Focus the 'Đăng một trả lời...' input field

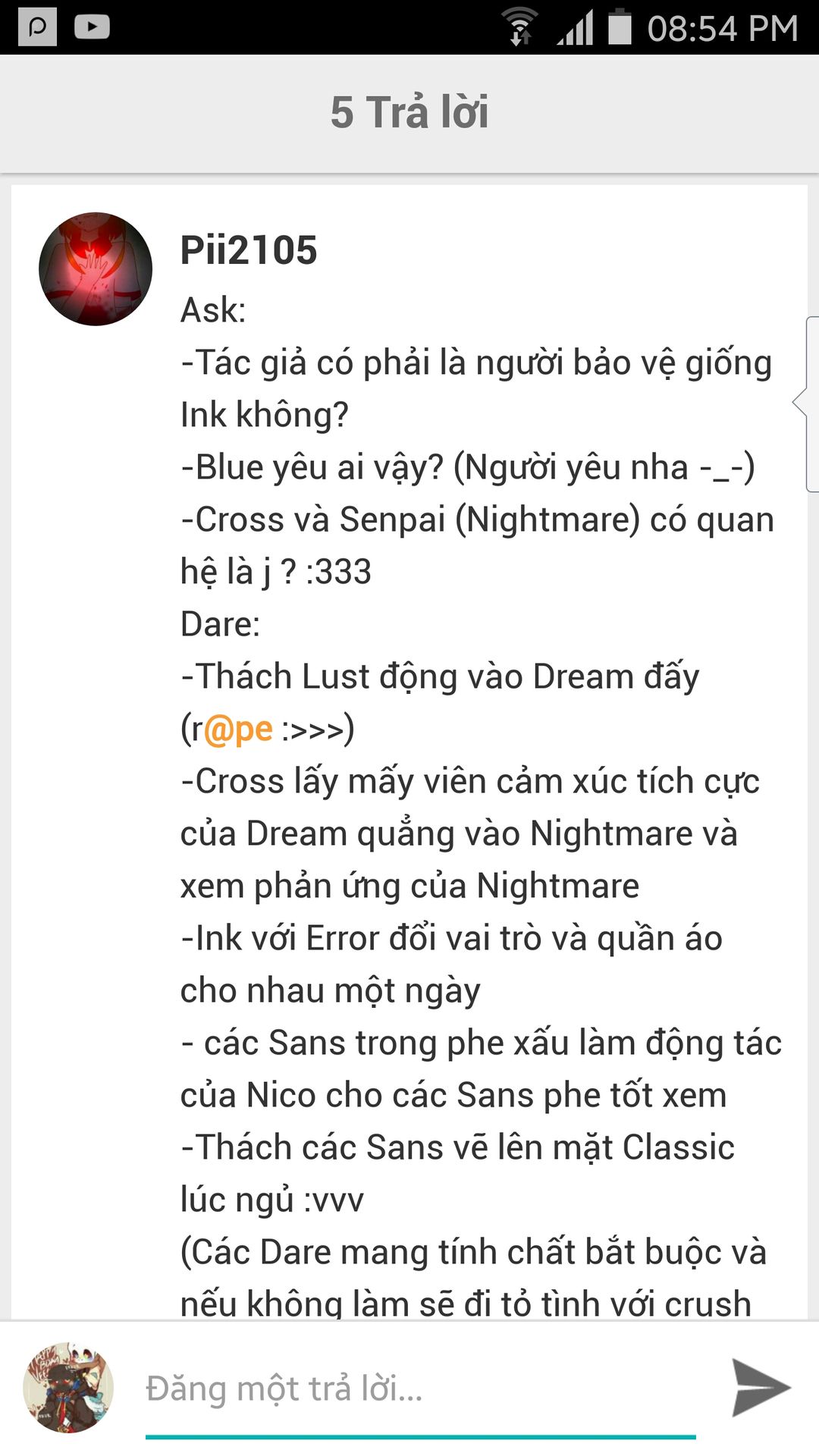[x=421, y=1389]
